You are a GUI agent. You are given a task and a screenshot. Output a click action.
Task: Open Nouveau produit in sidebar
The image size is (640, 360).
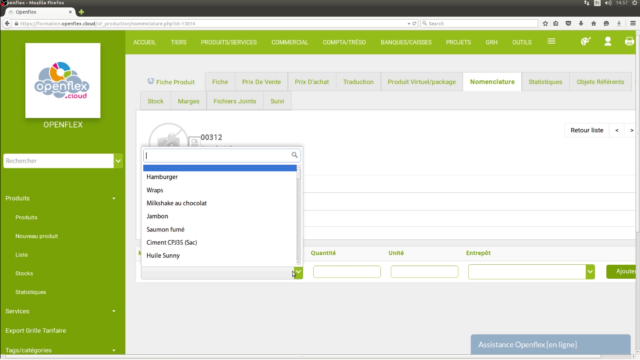(37, 236)
